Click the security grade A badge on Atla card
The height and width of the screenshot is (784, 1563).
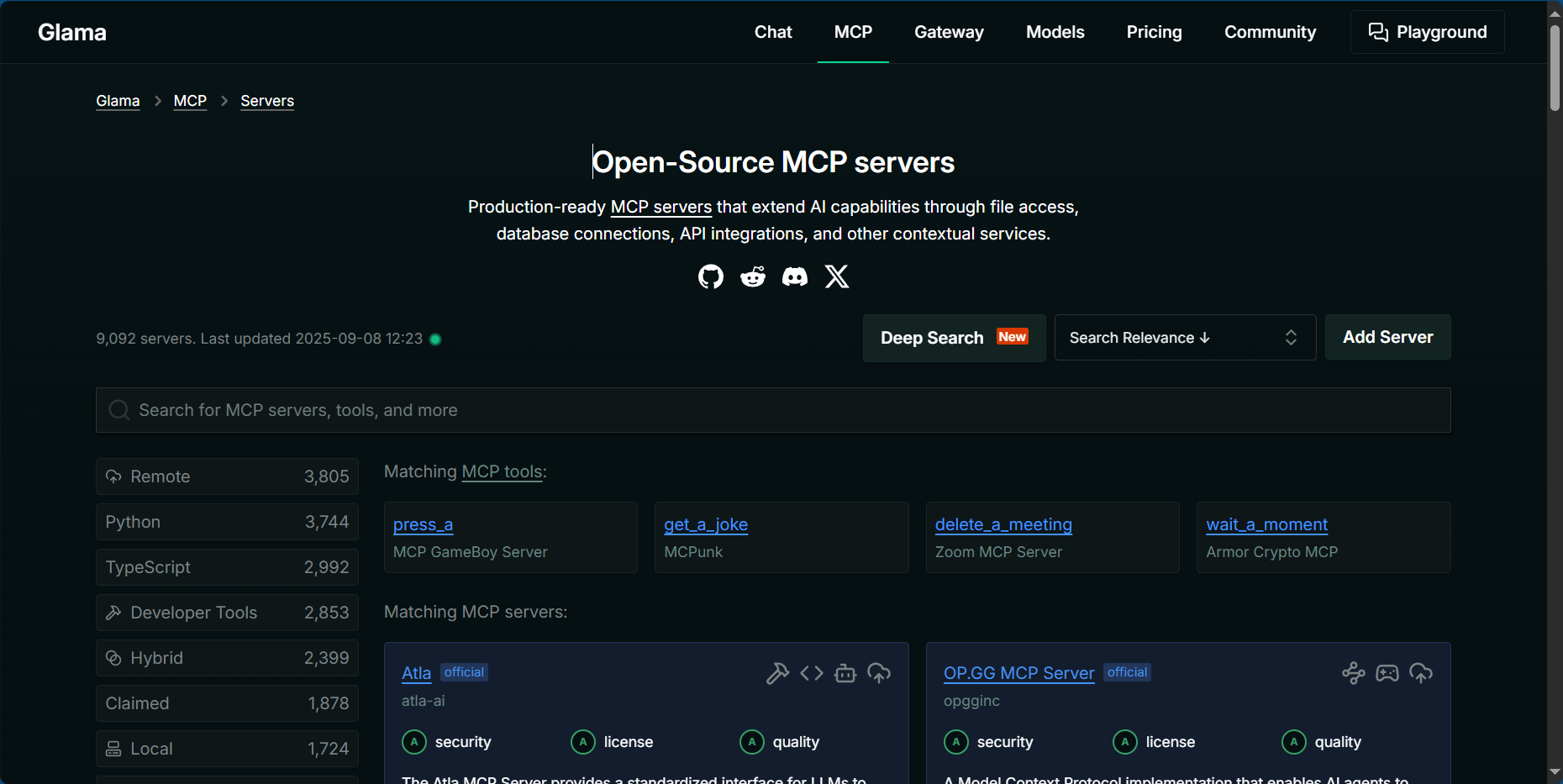coord(414,742)
